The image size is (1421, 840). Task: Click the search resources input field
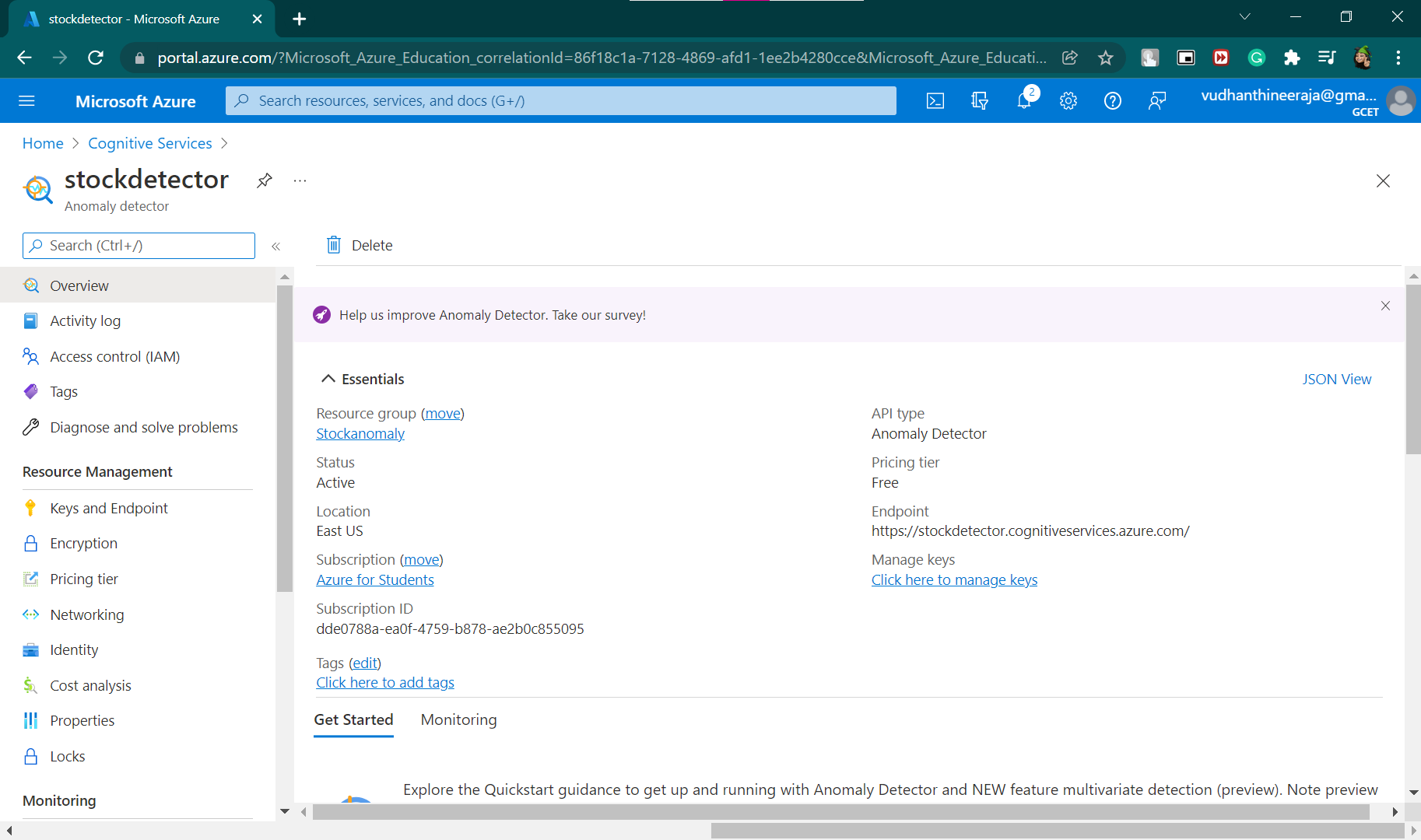[560, 100]
